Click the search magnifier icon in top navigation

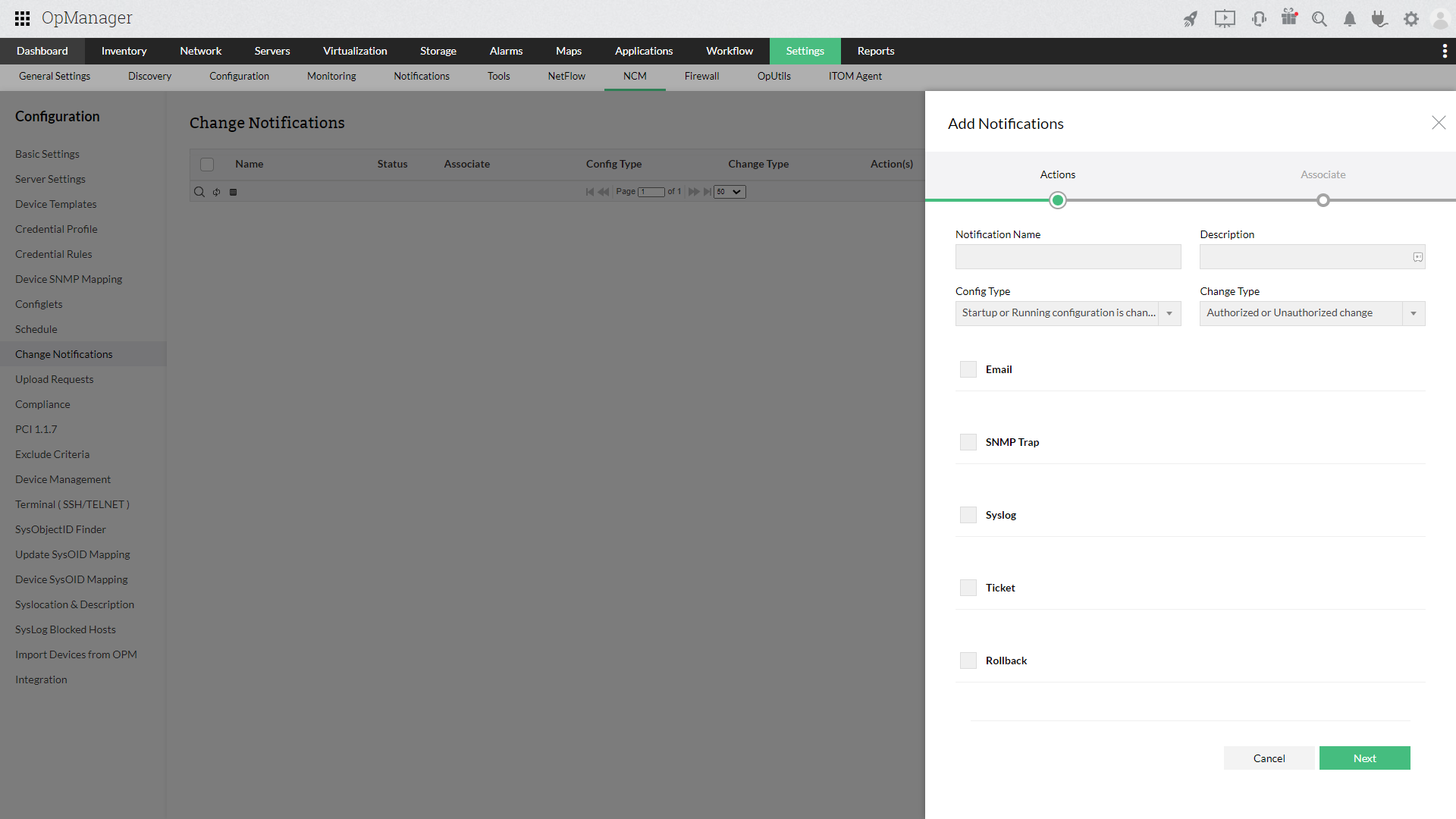coord(1320,18)
